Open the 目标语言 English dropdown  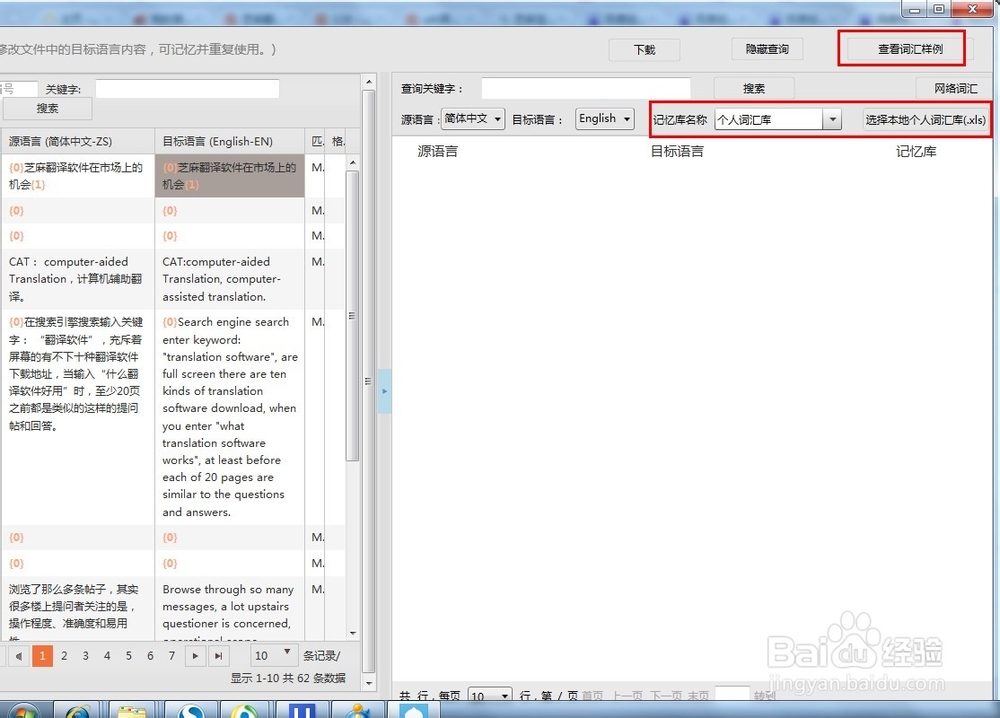(605, 119)
